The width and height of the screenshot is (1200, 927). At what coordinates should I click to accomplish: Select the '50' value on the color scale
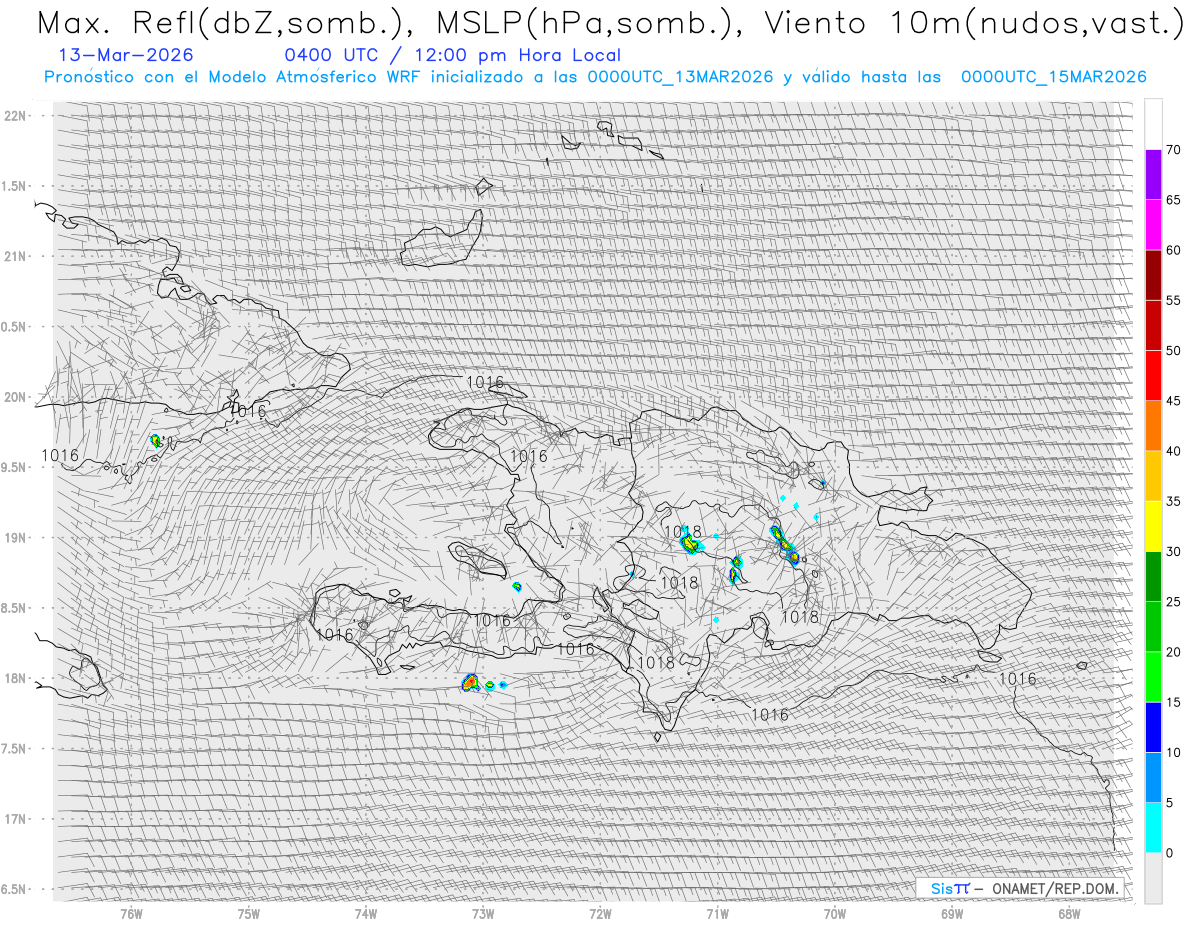(1173, 351)
